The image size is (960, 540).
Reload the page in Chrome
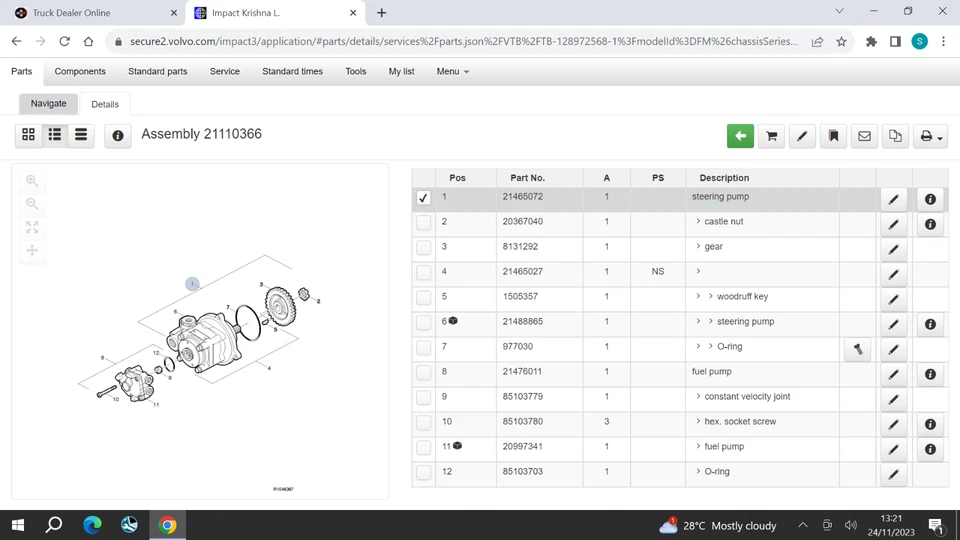tap(64, 42)
